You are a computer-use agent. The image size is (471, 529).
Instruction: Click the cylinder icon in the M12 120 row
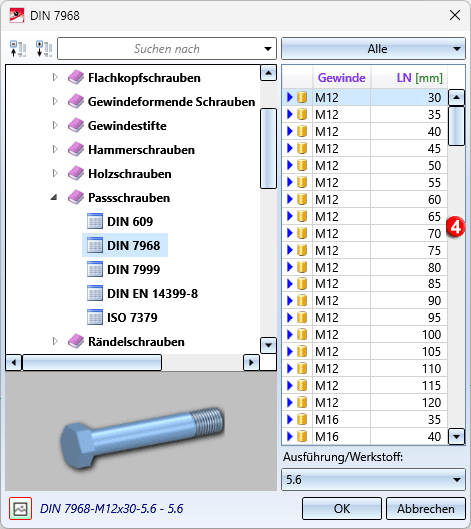coord(302,402)
